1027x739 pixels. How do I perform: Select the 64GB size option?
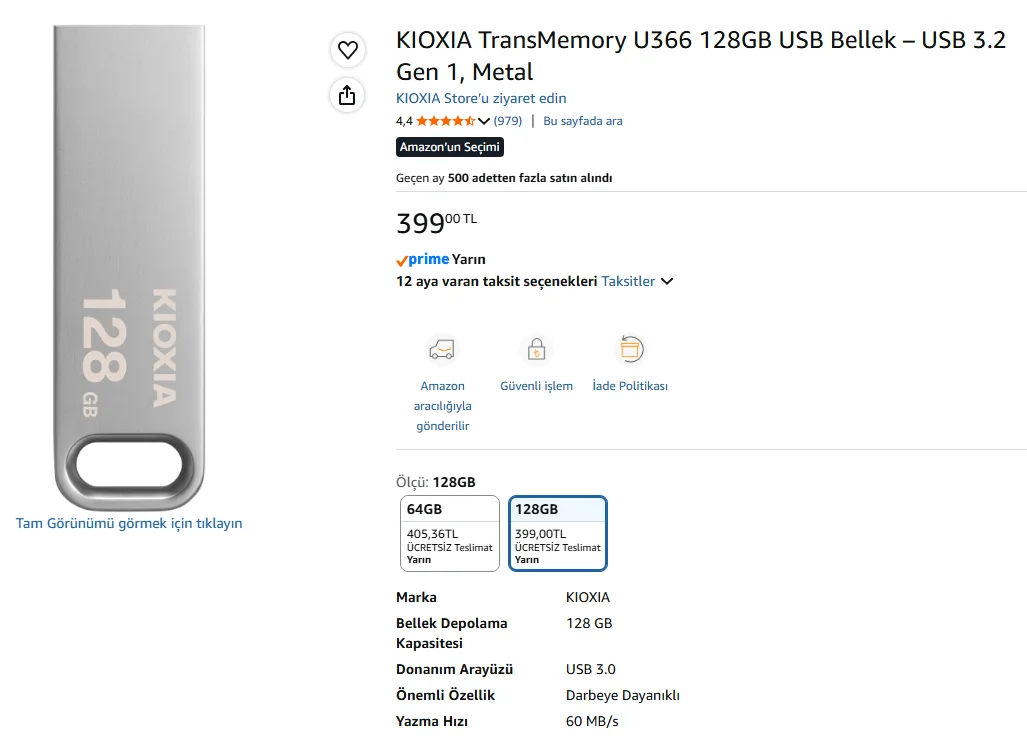(450, 533)
